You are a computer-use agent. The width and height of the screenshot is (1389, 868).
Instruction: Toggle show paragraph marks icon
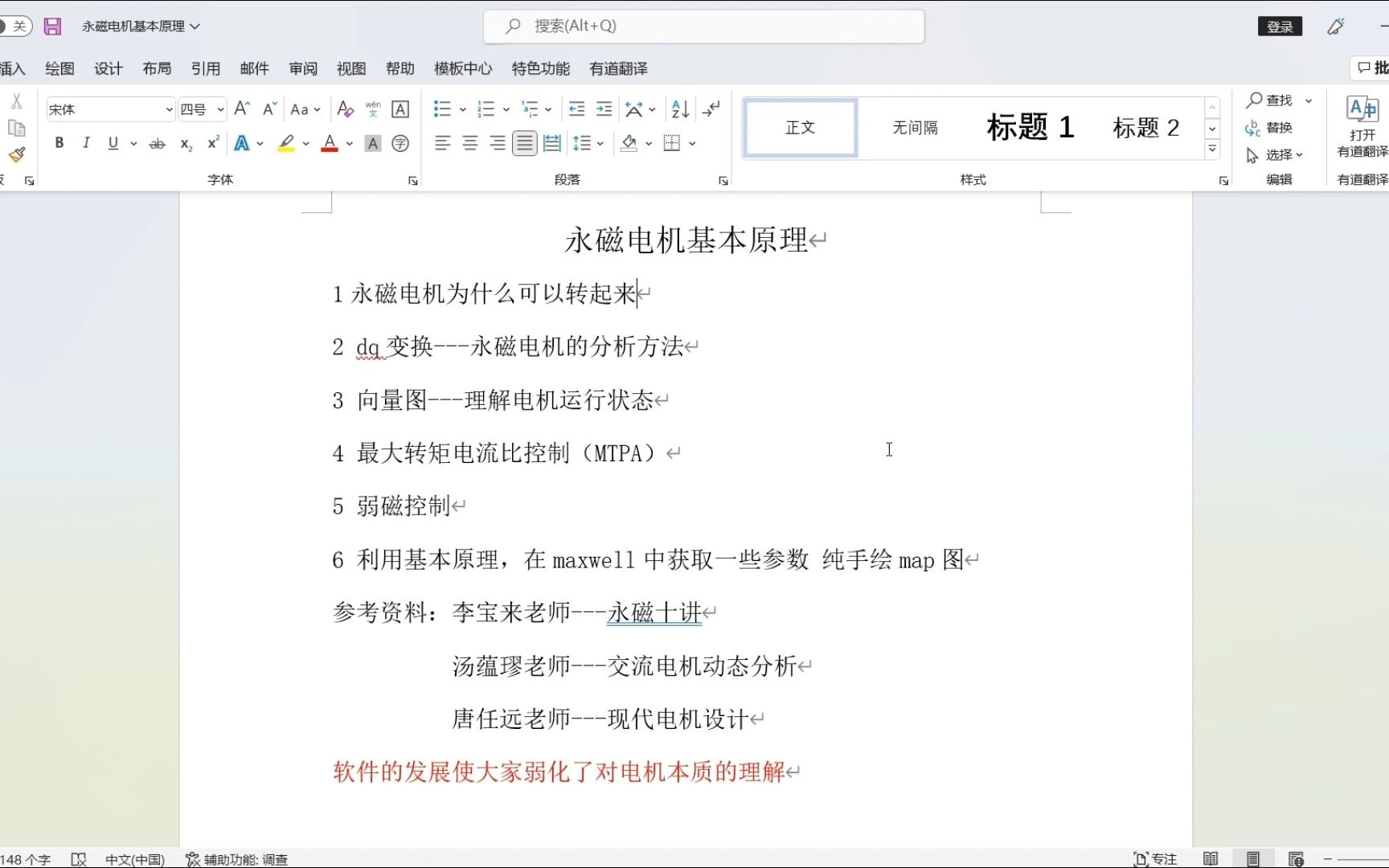pyautogui.click(x=711, y=108)
